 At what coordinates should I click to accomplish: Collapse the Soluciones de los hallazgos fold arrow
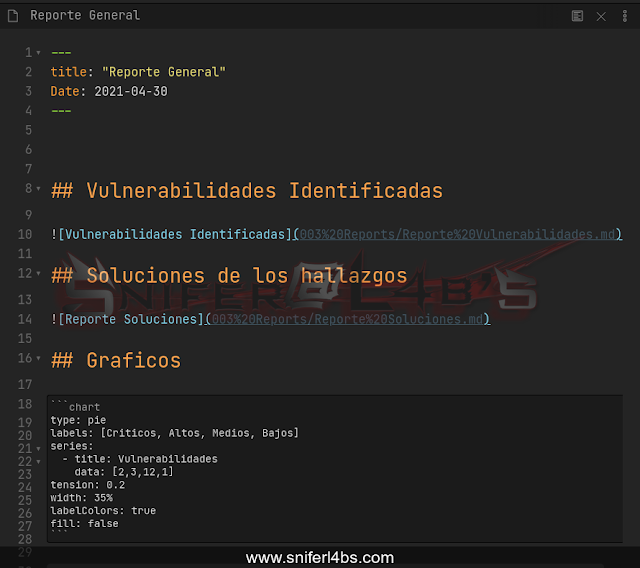tap(38, 273)
